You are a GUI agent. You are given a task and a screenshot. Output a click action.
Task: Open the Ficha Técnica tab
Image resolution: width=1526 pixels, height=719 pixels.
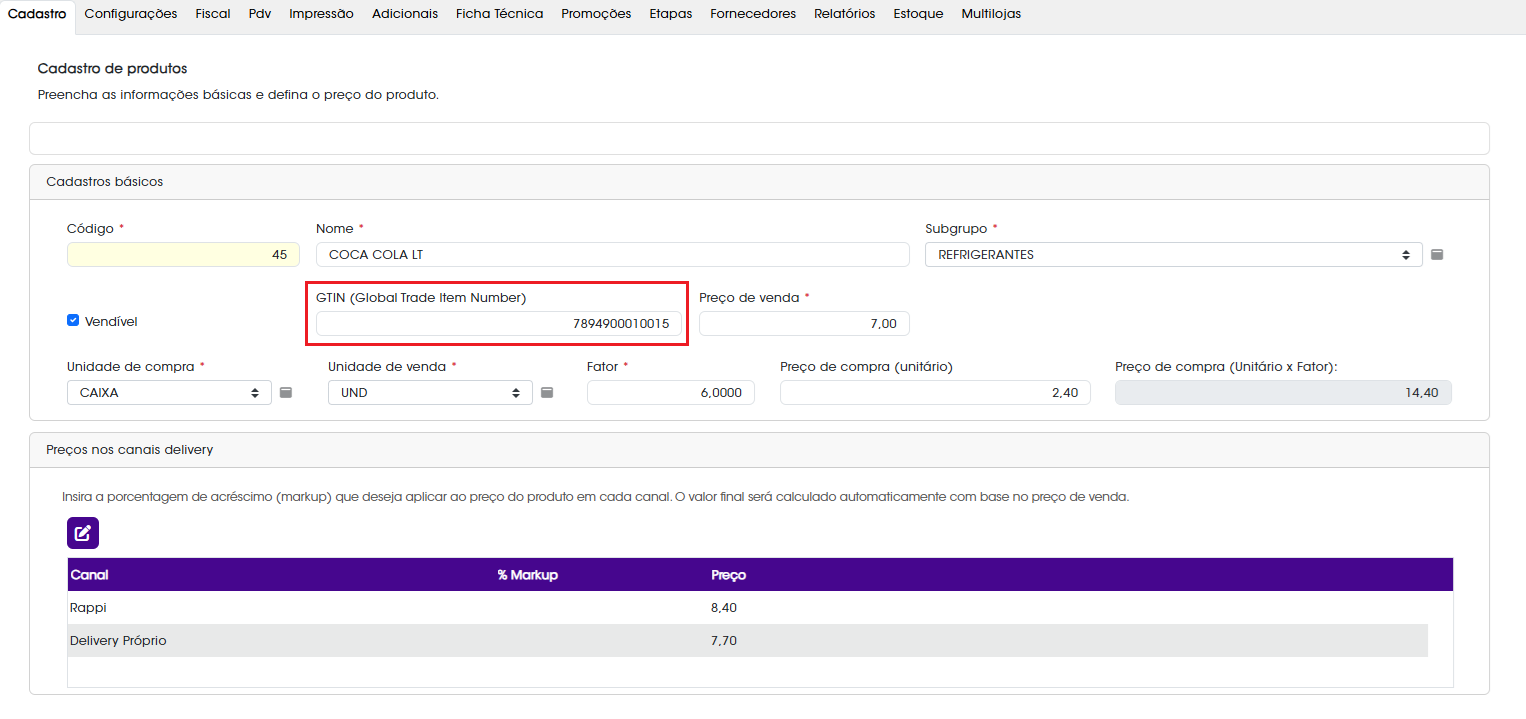[499, 14]
